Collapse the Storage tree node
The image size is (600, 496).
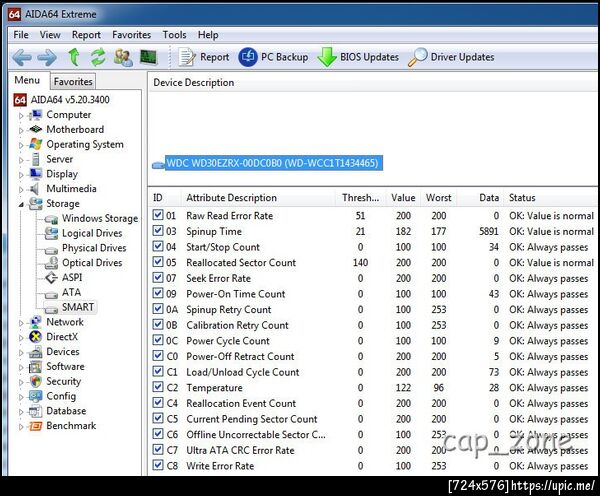[21, 205]
